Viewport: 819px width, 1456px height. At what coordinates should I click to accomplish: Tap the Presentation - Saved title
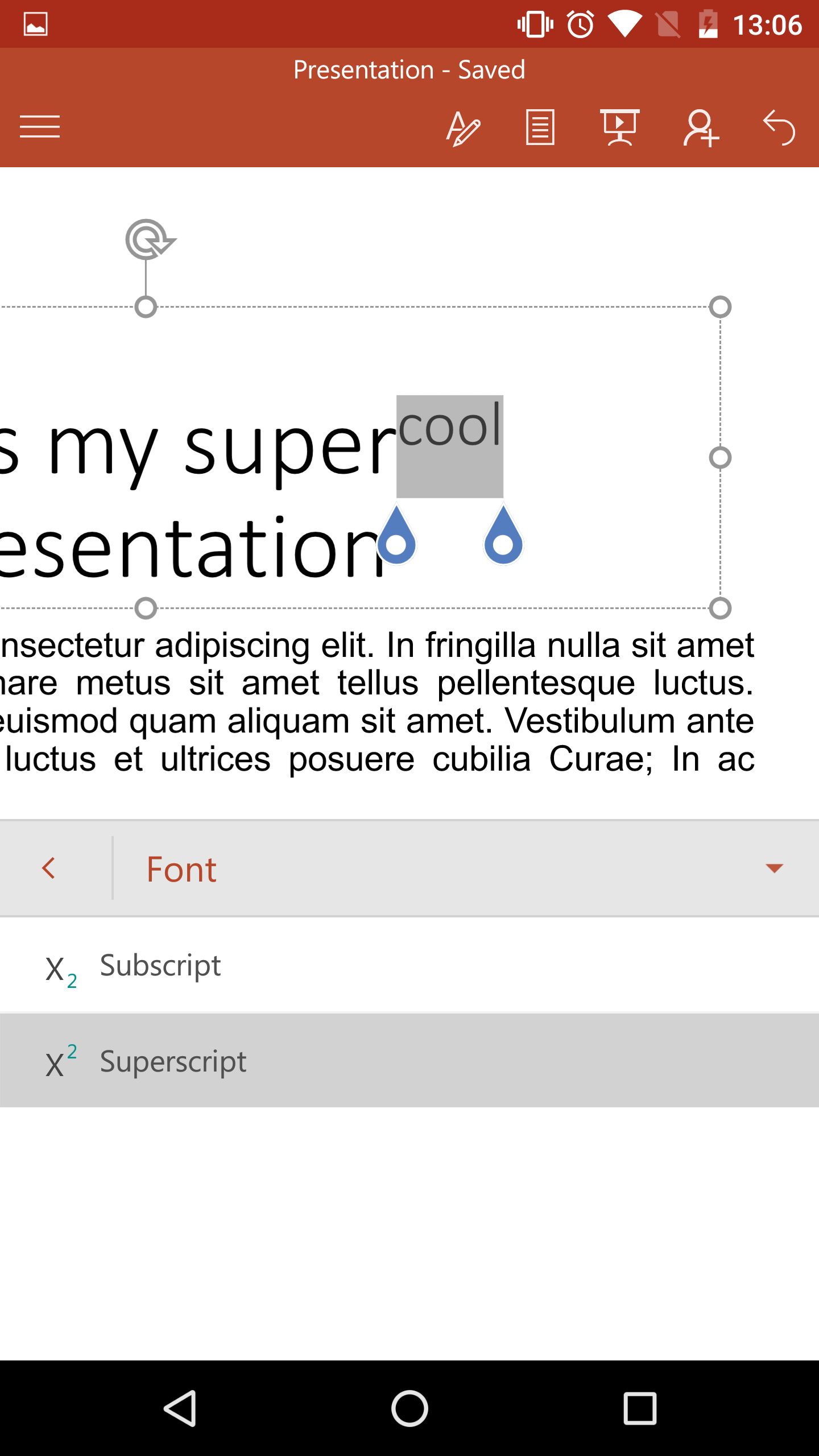click(409, 70)
